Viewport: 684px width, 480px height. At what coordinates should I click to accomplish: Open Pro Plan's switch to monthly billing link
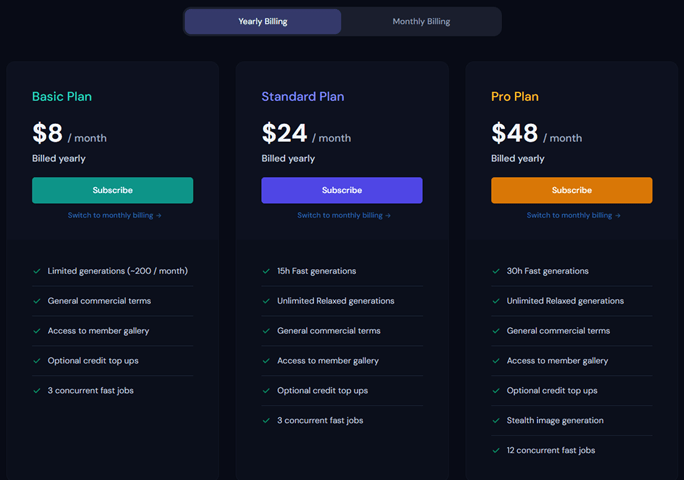point(573,215)
